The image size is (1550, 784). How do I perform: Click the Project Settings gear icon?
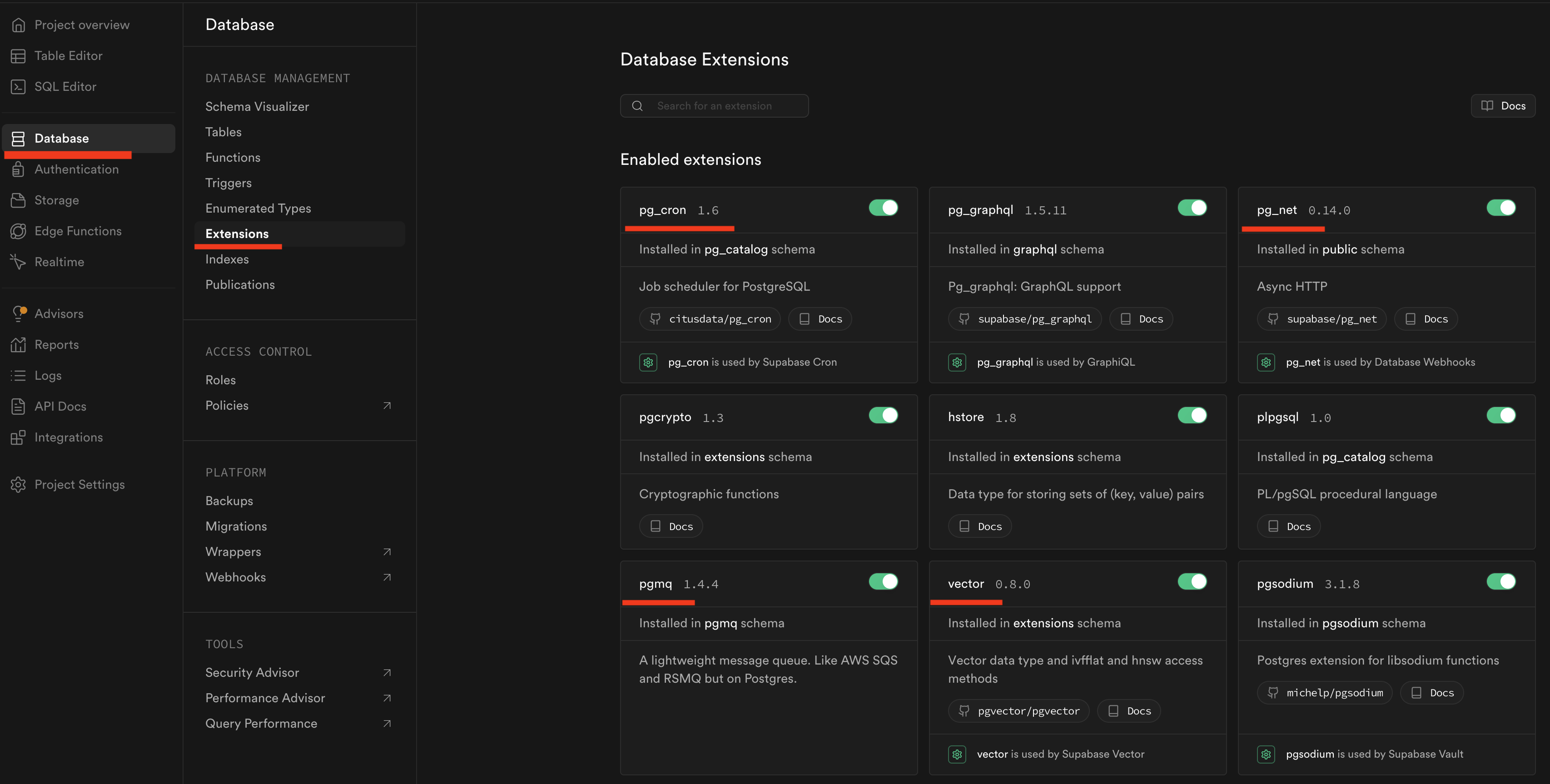click(x=18, y=484)
